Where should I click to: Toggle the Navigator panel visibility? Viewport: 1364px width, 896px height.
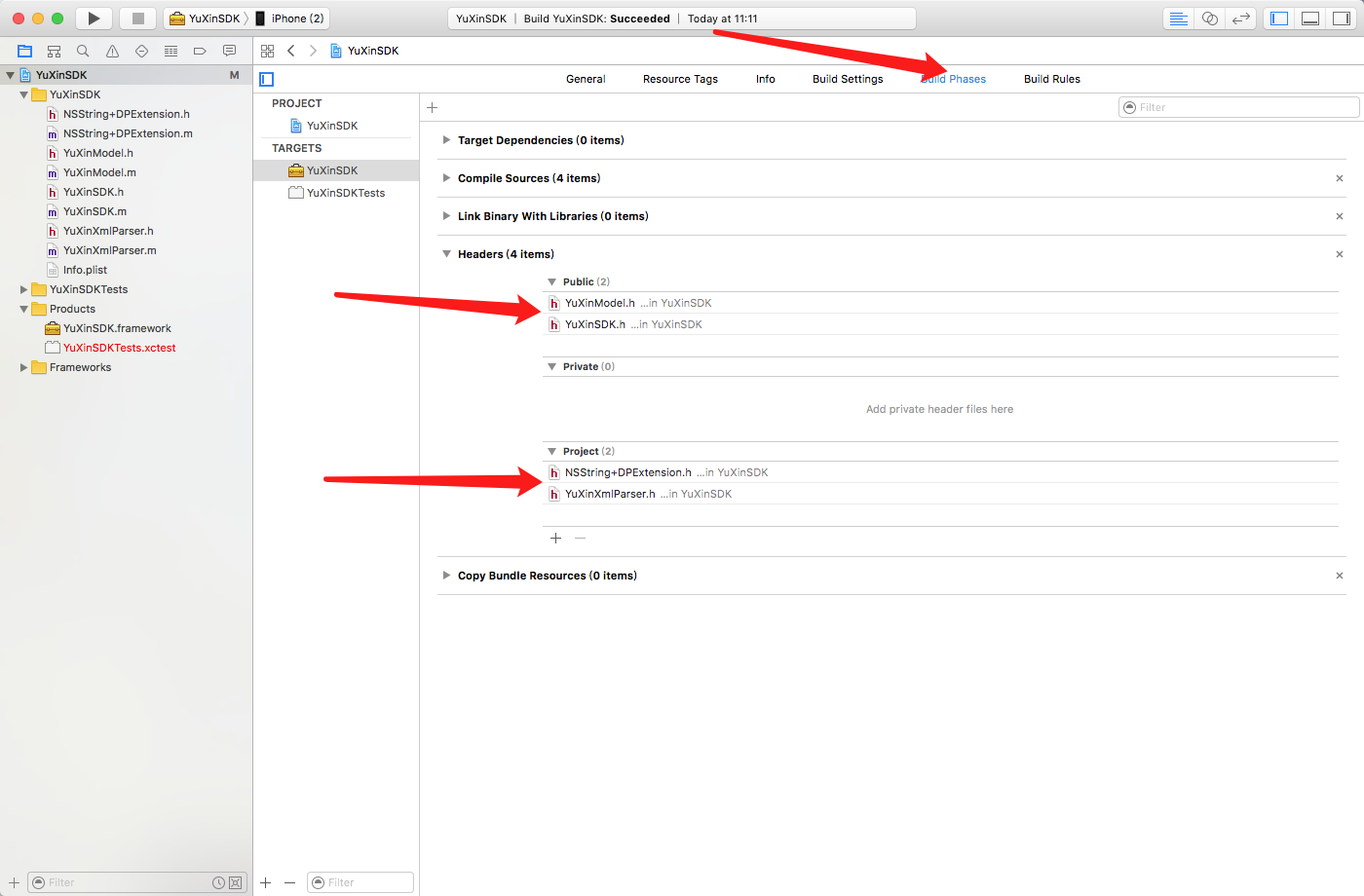pos(1279,19)
